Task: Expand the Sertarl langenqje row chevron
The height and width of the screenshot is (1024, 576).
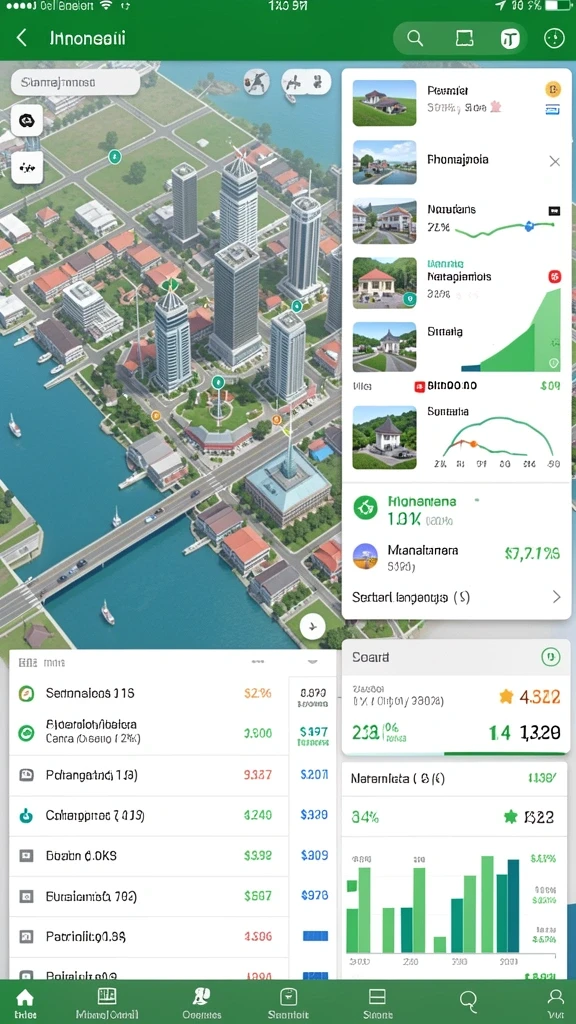Action: [556, 597]
